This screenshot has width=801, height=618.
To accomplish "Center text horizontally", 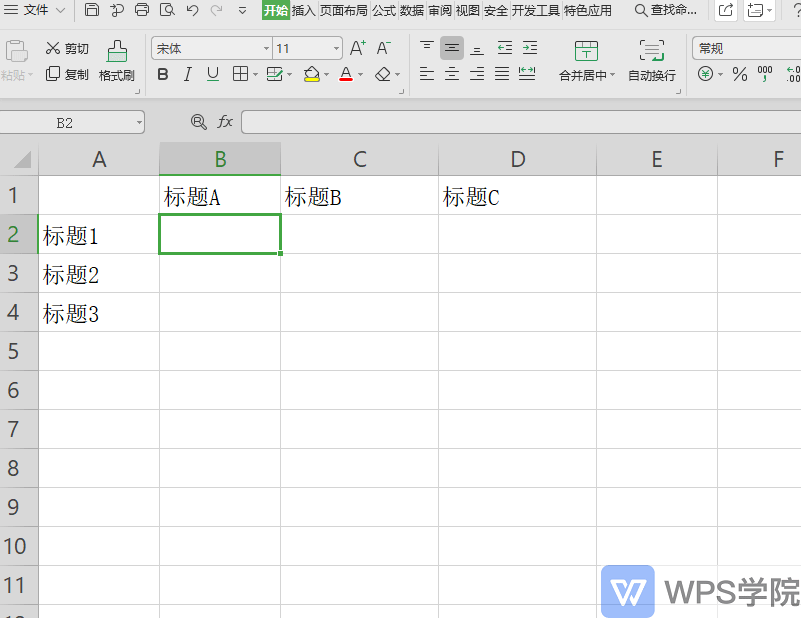I will pos(452,74).
